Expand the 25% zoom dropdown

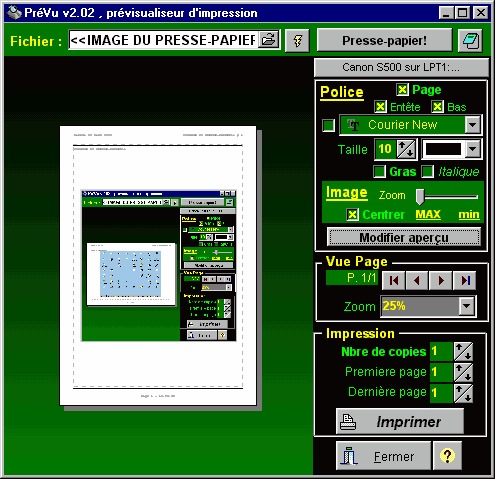coord(466,306)
